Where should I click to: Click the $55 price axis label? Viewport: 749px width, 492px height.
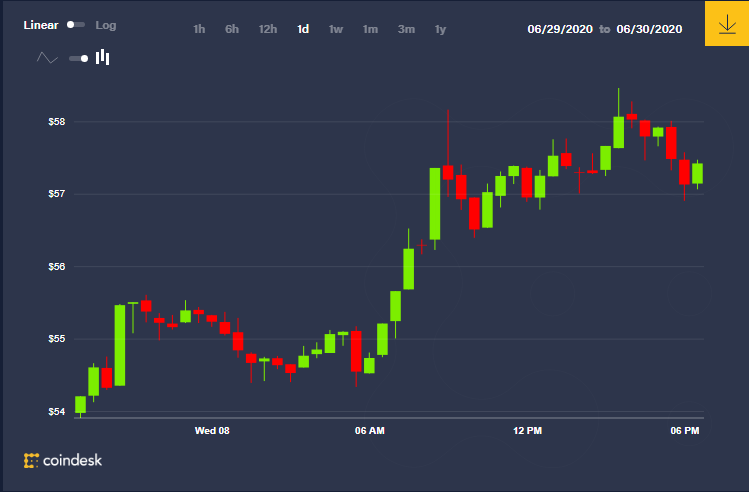click(56, 339)
